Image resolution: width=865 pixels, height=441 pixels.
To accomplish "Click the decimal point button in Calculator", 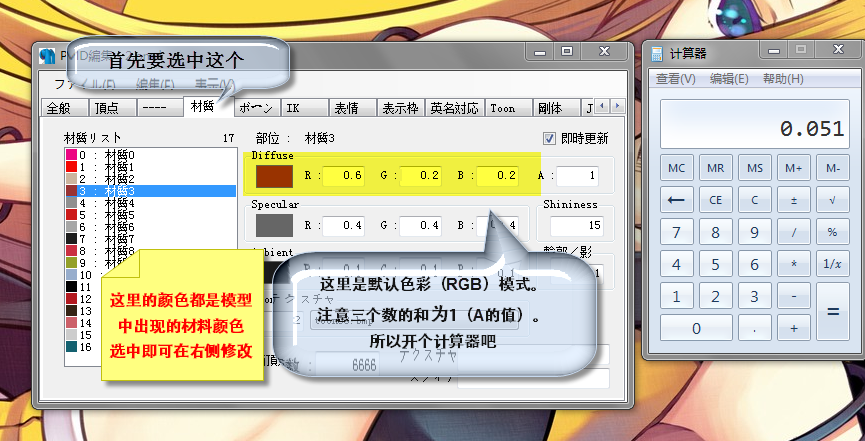I will (755, 328).
